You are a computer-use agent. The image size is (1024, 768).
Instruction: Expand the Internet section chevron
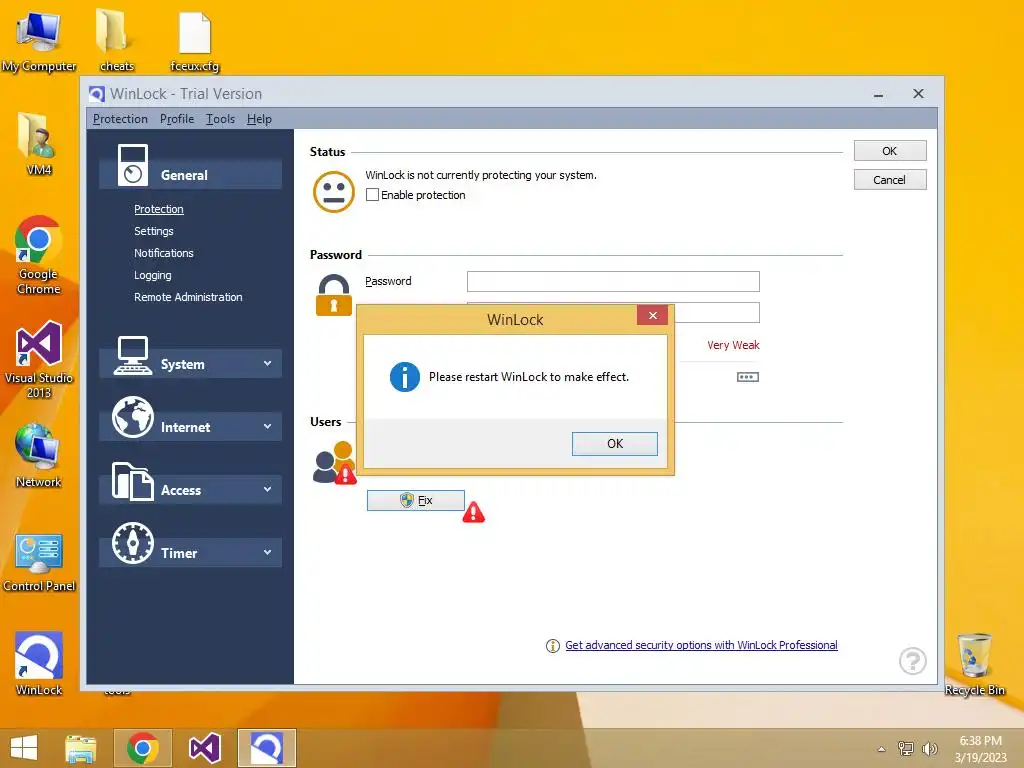(x=267, y=426)
